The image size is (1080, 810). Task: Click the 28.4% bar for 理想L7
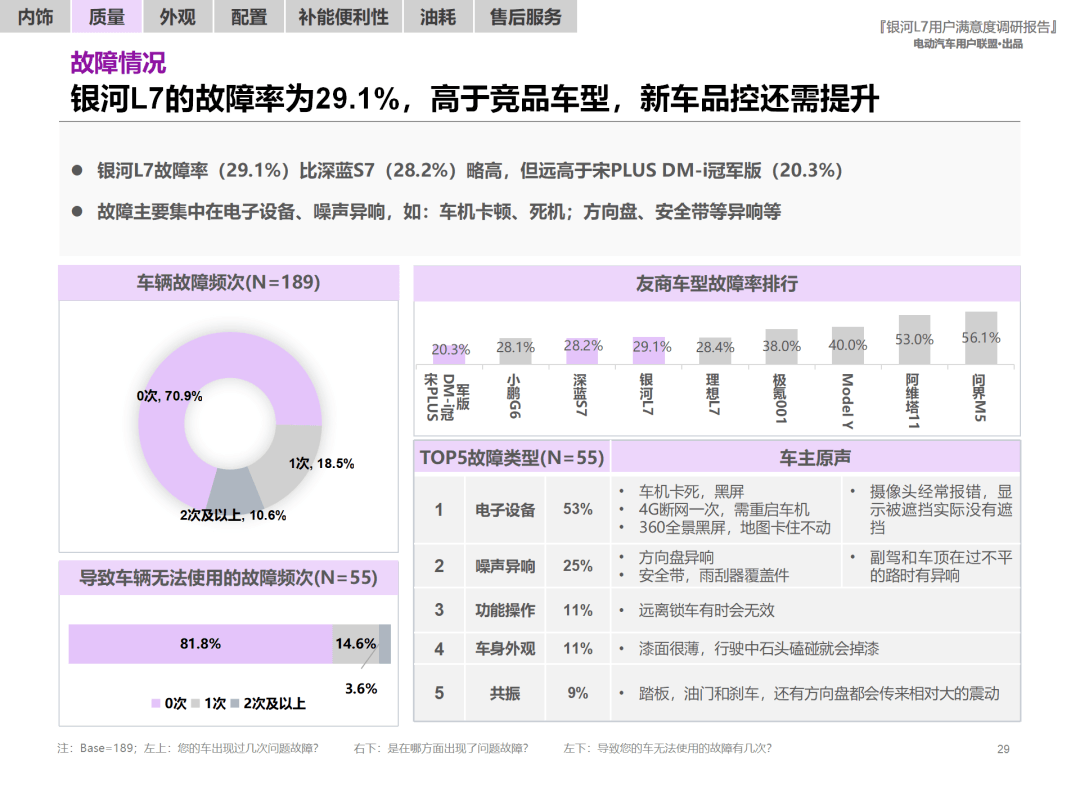[714, 351]
